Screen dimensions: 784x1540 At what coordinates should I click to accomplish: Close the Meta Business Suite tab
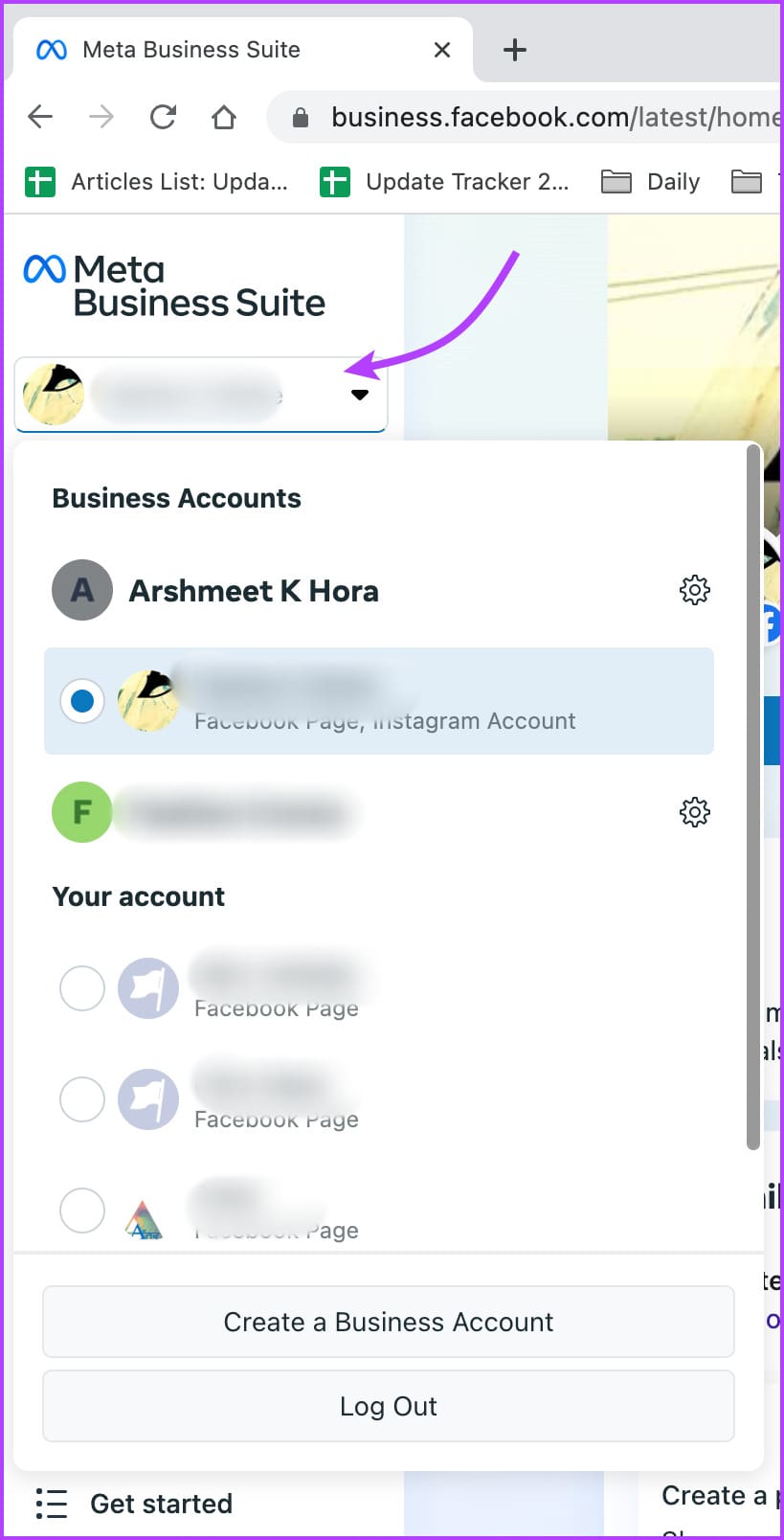pos(442,50)
